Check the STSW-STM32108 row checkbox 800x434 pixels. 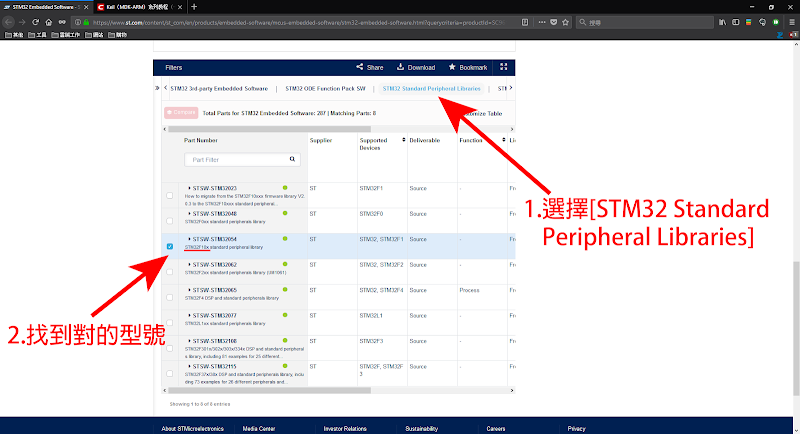point(169,348)
